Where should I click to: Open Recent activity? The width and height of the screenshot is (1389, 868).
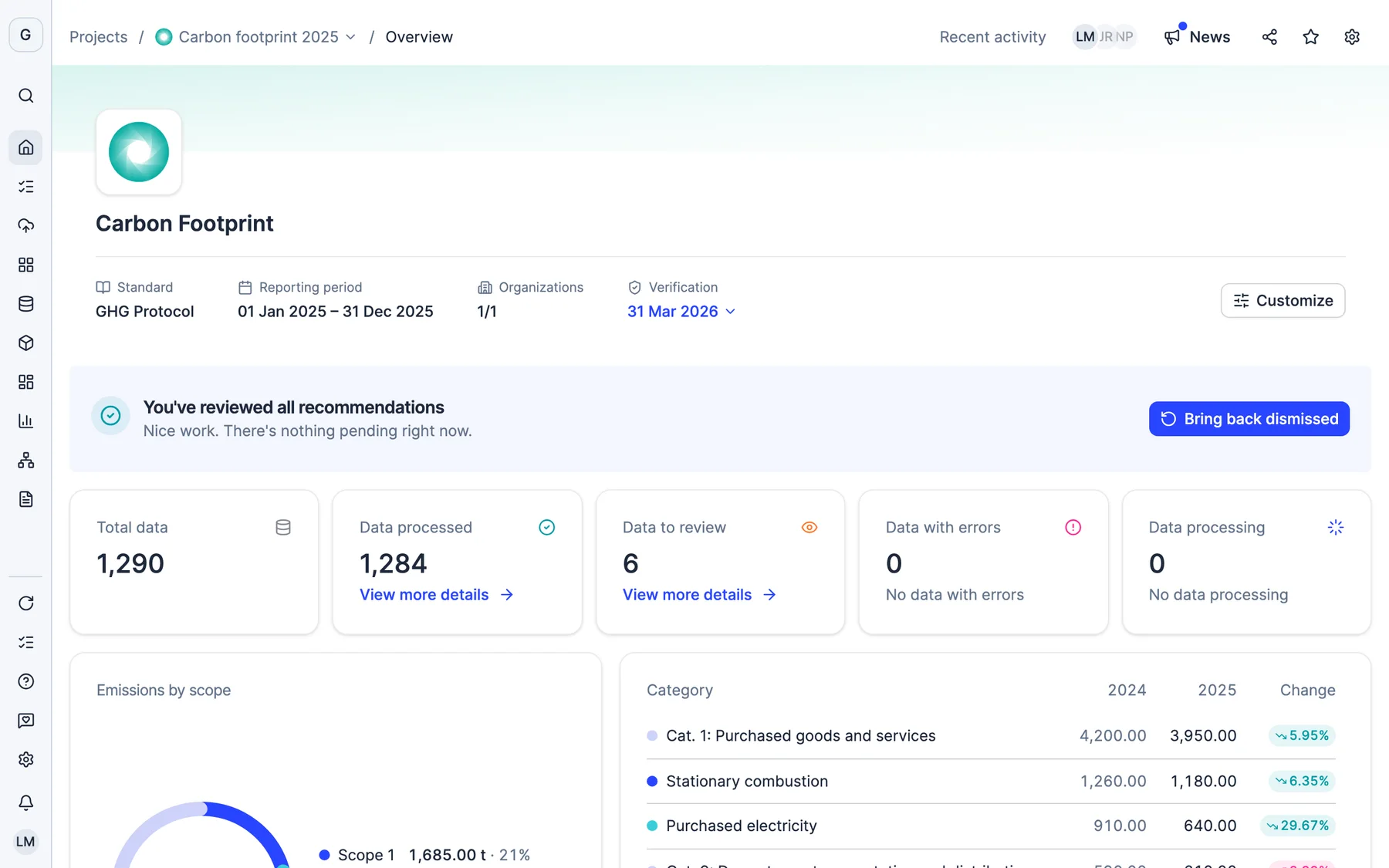(x=992, y=37)
